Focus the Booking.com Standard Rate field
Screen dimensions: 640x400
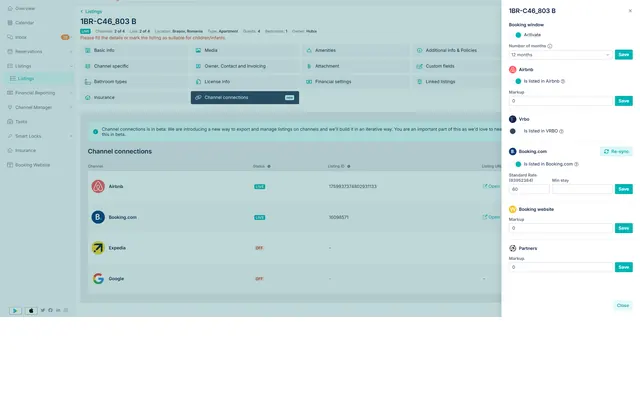tap(529, 189)
